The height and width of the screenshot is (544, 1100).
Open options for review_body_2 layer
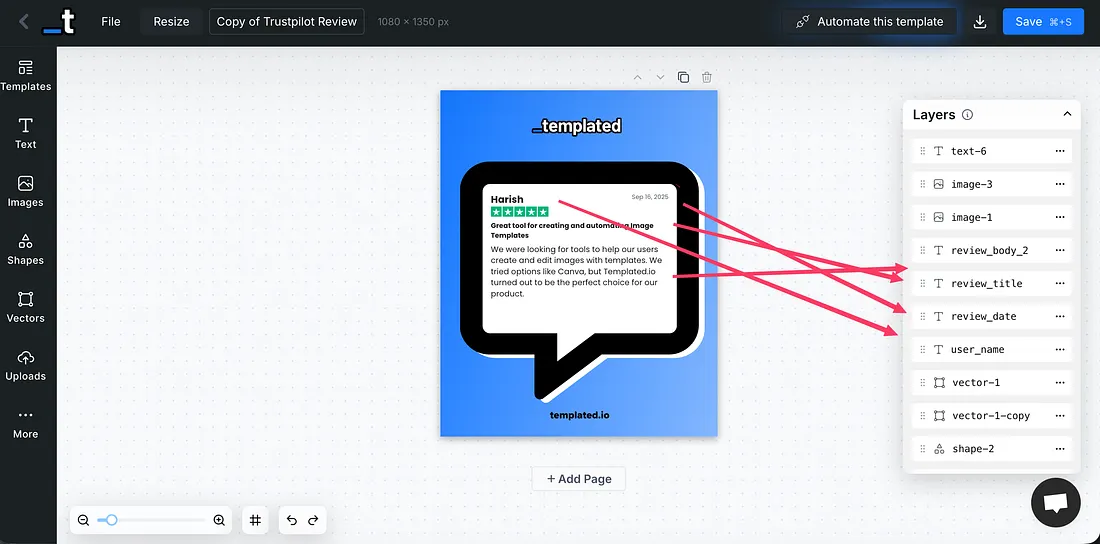tap(1060, 250)
